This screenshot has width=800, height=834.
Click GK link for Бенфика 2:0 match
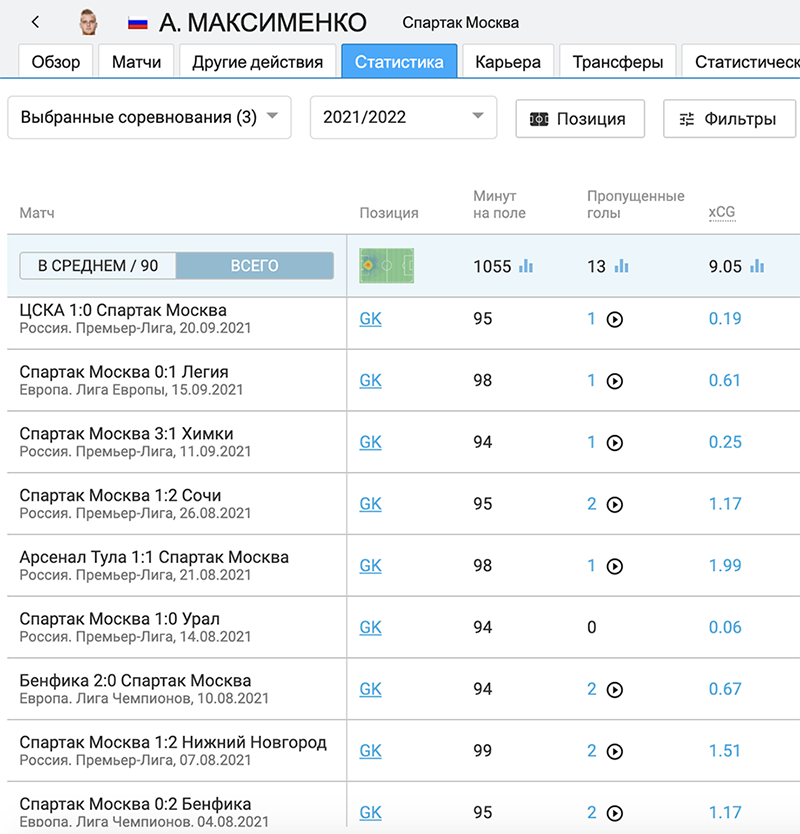[370, 689]
